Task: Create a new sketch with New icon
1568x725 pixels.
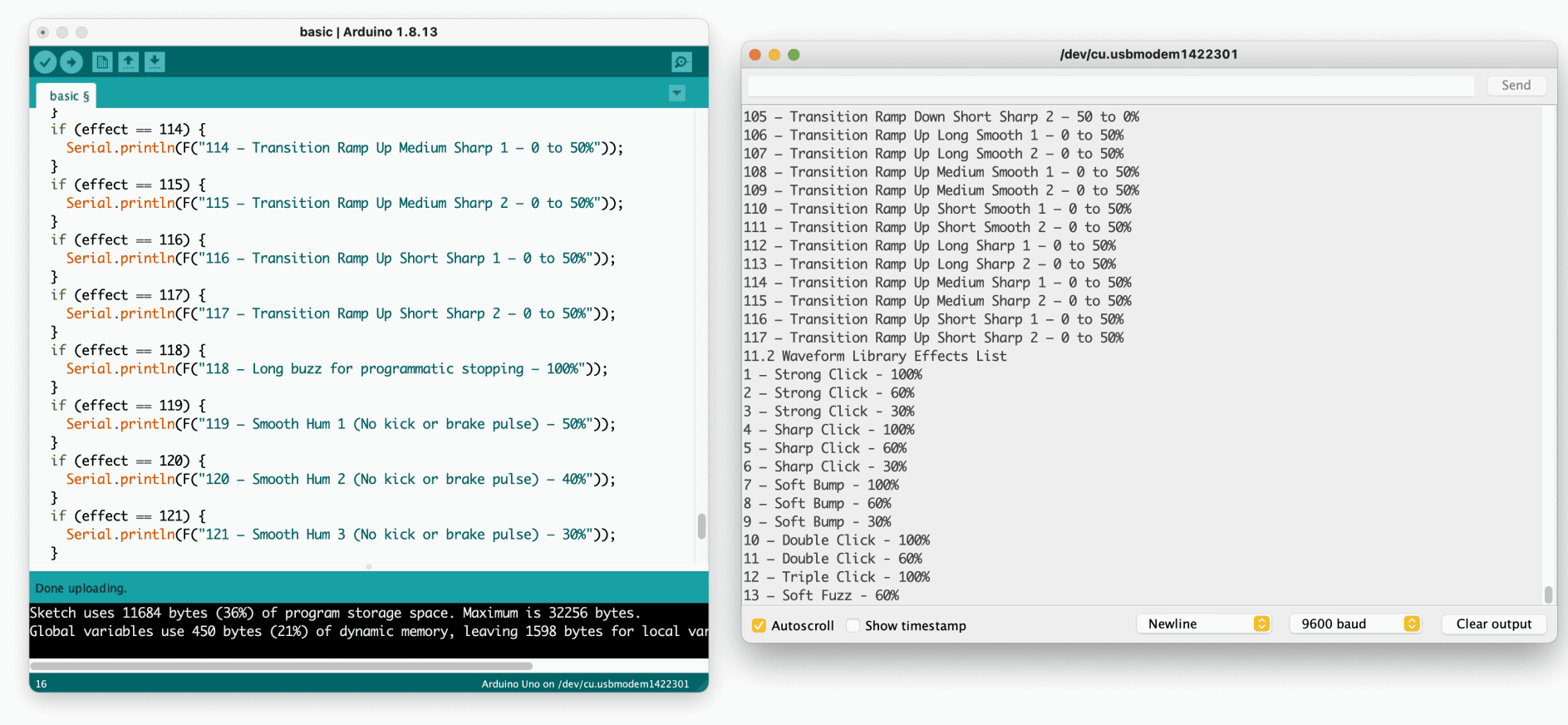Action: [102, 62]
